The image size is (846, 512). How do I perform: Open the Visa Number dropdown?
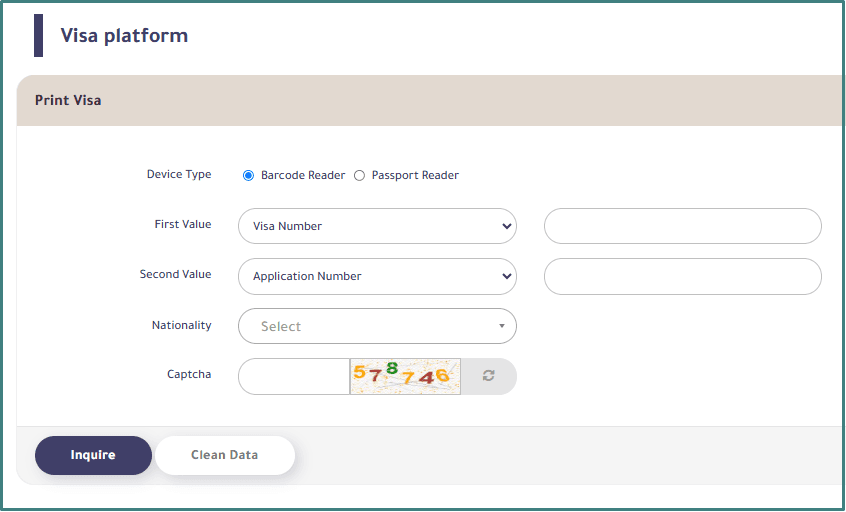[x=377, y=226]
